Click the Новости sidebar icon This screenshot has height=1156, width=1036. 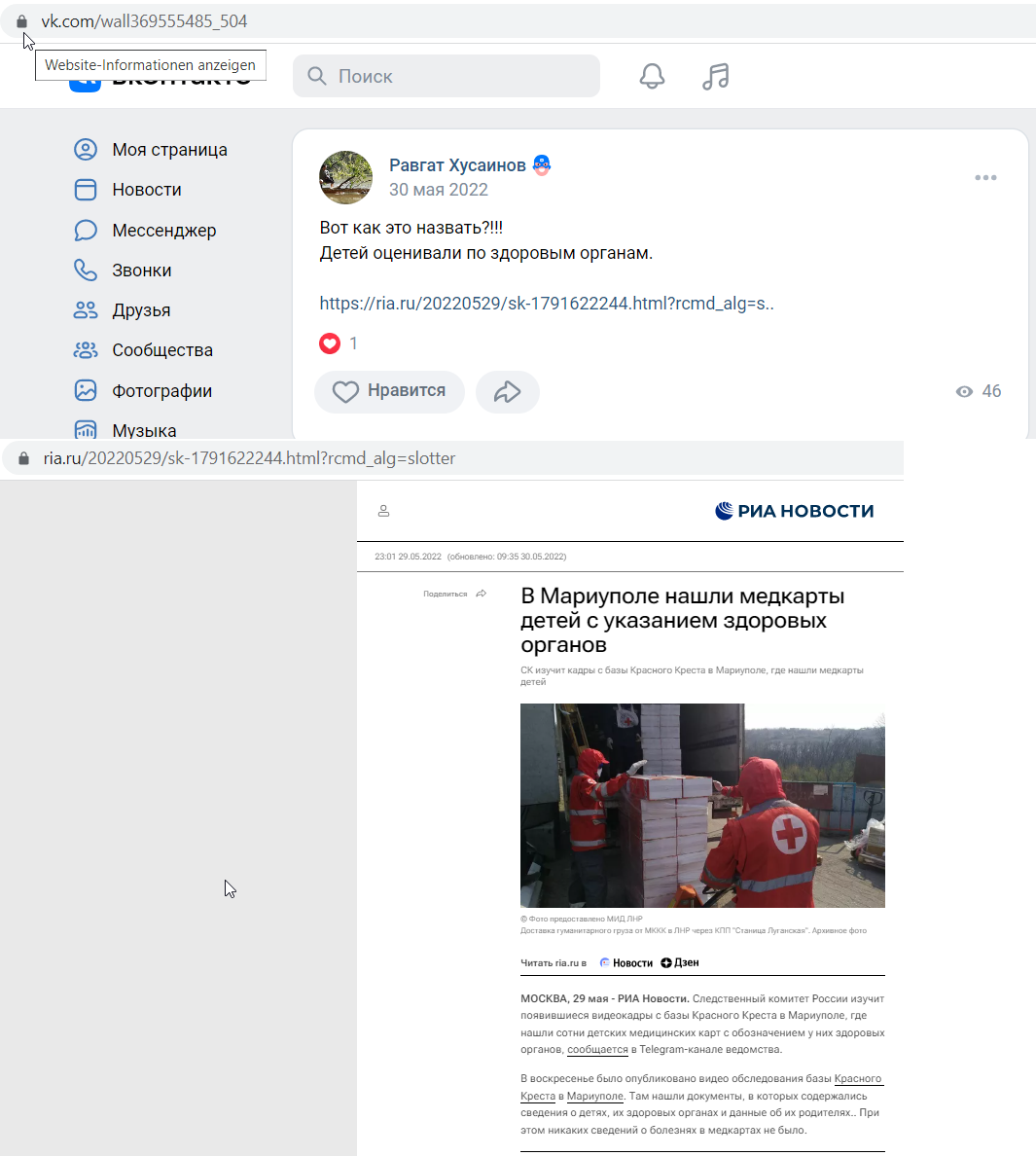point(86,190)
